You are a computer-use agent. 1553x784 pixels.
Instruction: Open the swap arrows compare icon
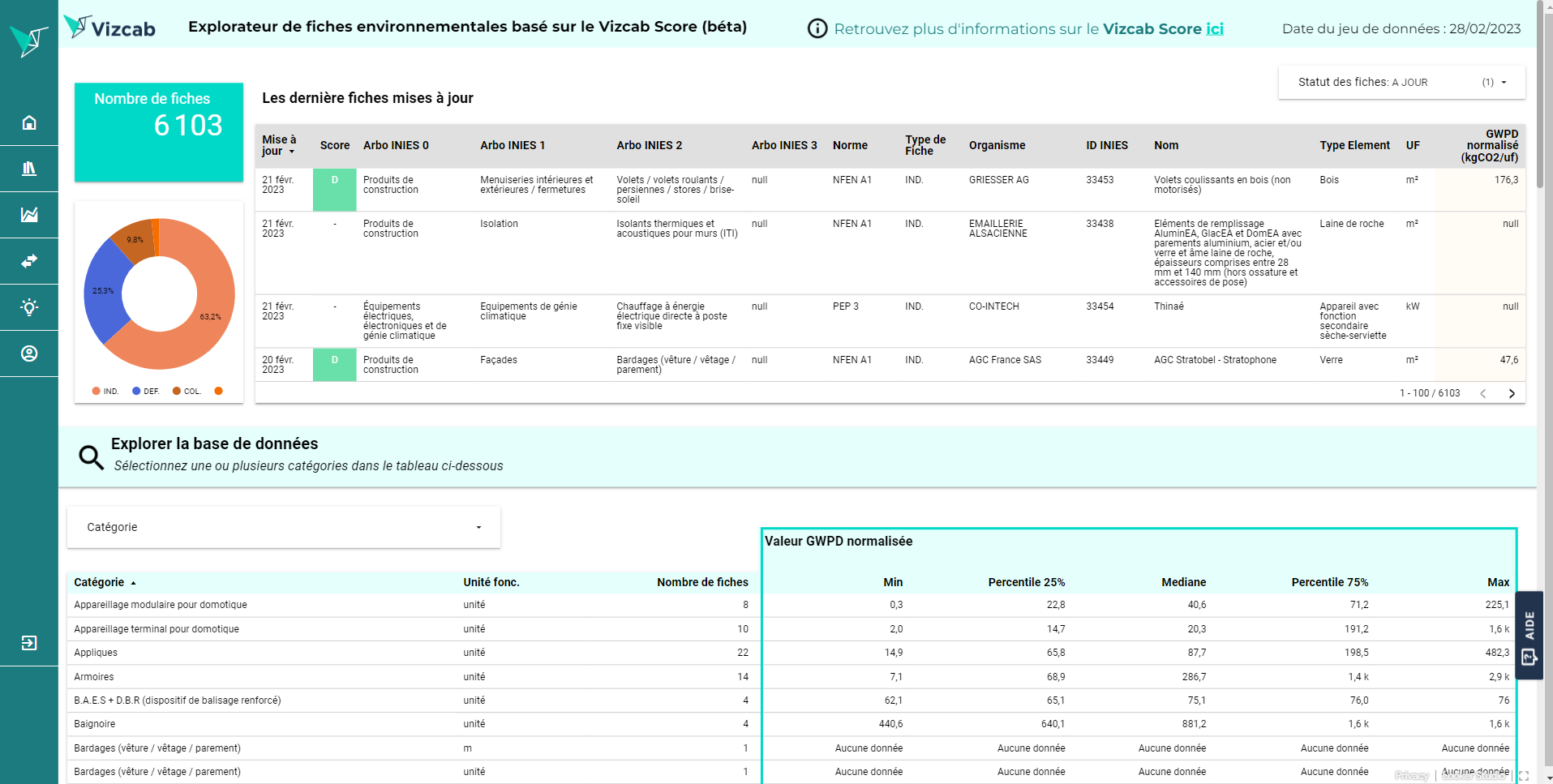click(x=29, y=261)
